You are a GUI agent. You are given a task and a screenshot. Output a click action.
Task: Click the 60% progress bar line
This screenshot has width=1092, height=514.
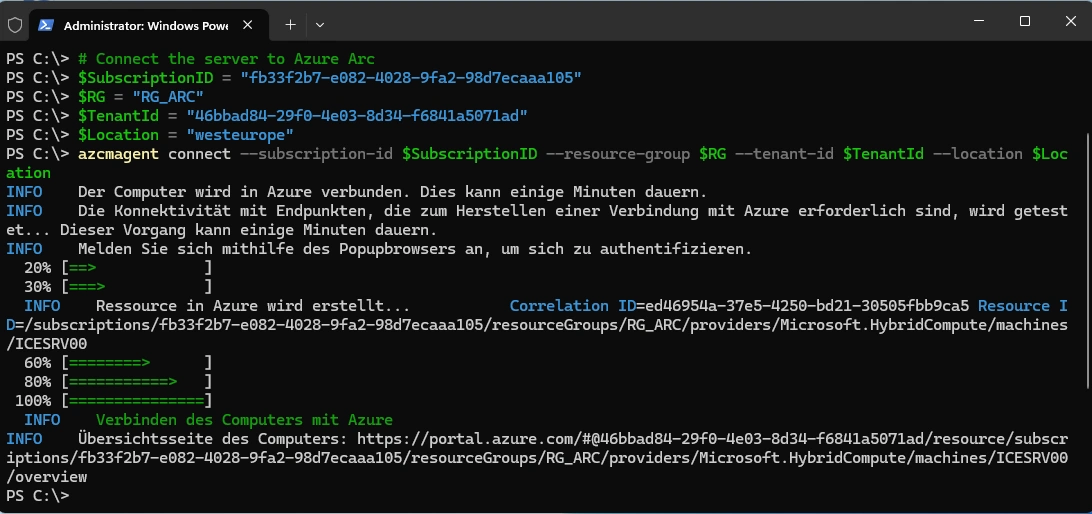tap(118, 362)
